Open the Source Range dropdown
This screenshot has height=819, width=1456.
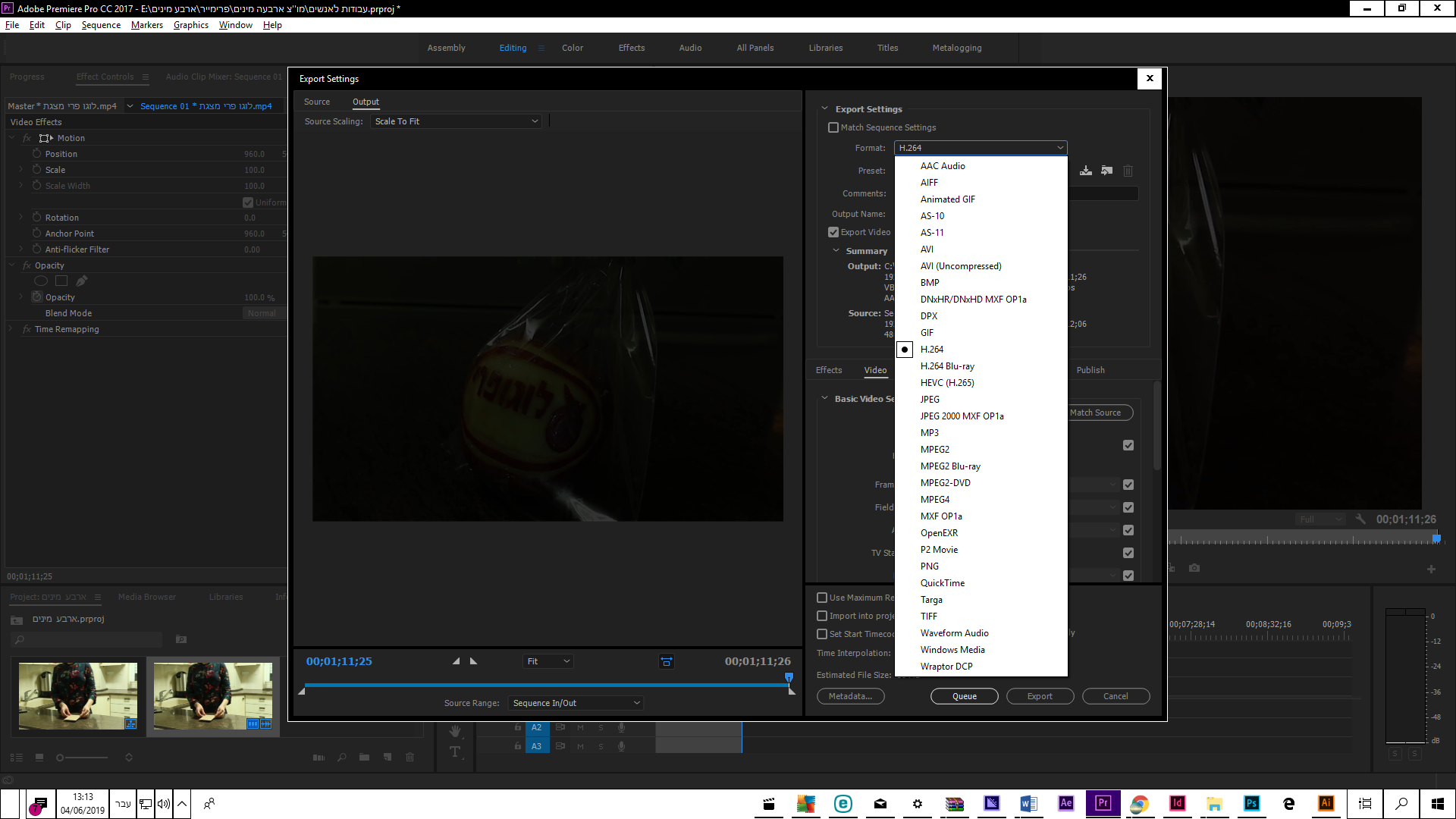(x=576, y=703)
